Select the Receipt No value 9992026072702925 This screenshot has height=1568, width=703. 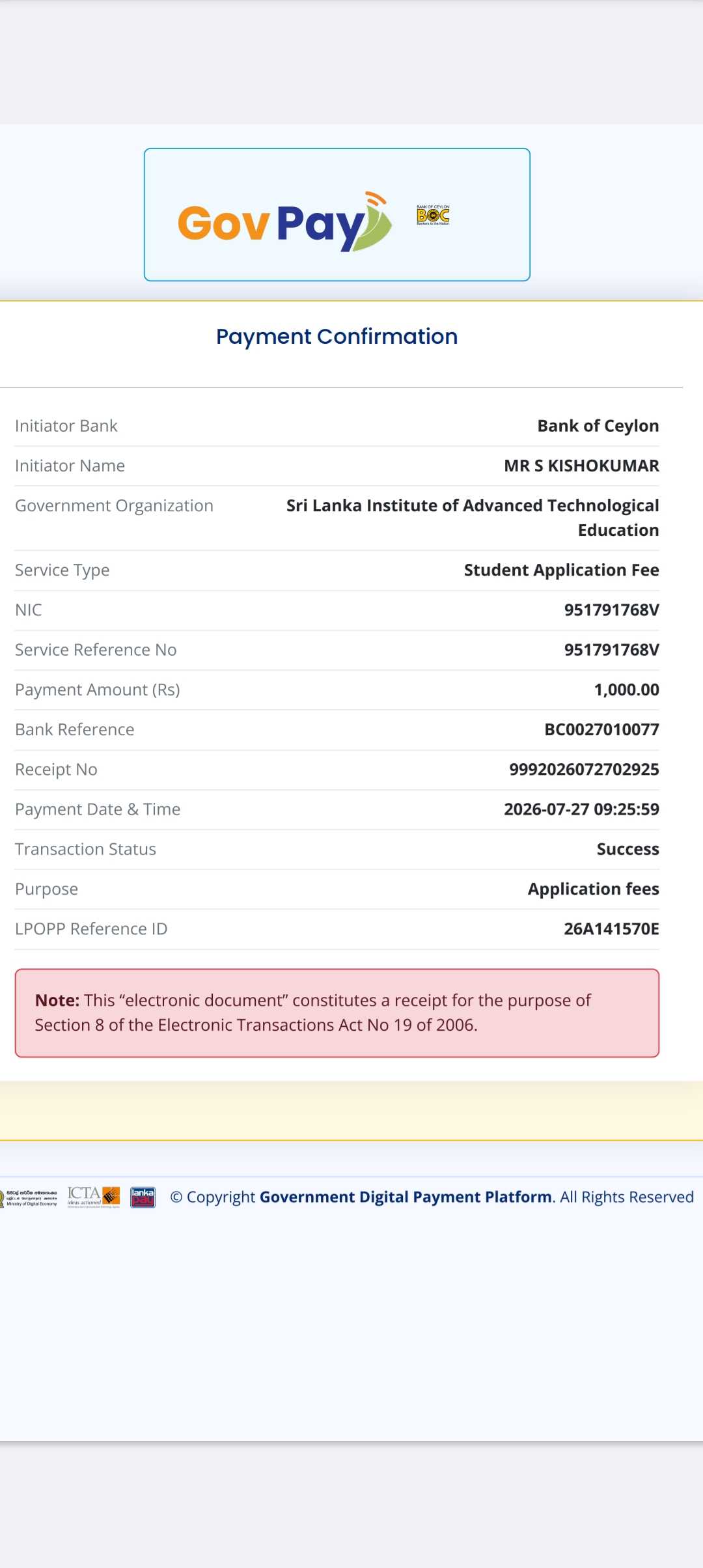(584, 770)
